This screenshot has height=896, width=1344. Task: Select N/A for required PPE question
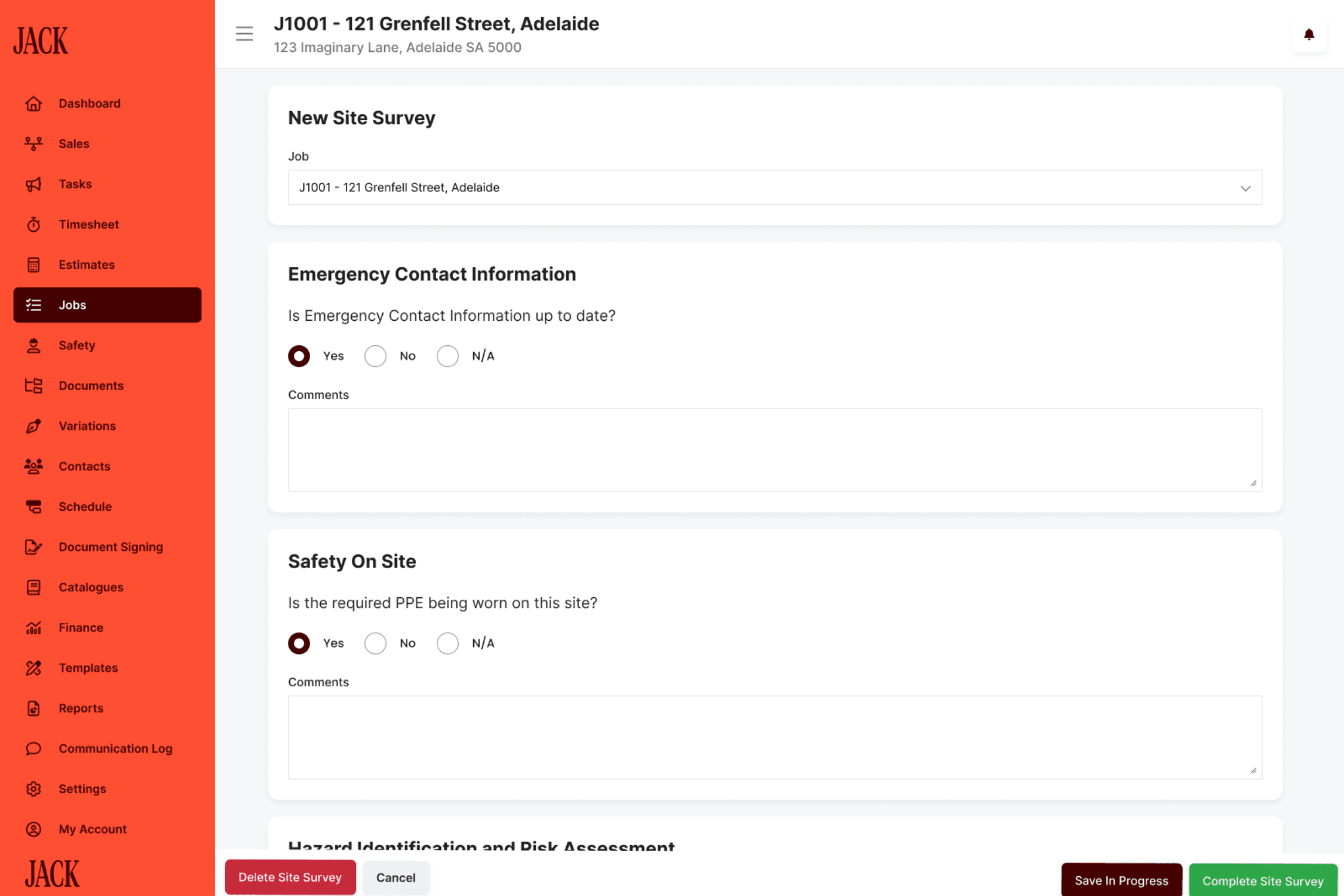click(447, 643)
